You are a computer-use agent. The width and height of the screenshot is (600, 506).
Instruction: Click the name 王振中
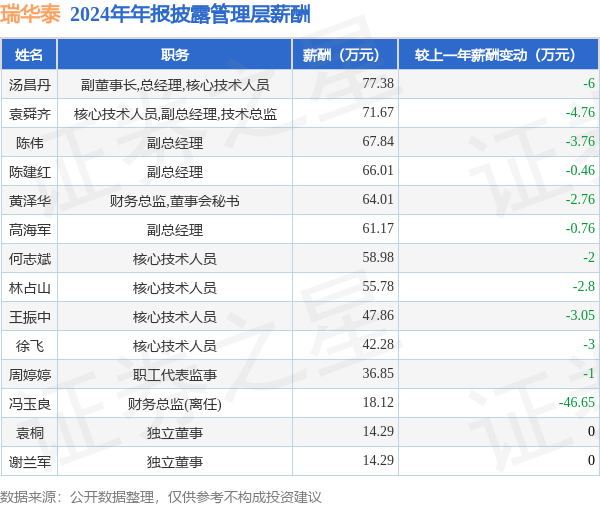point(30,317)
